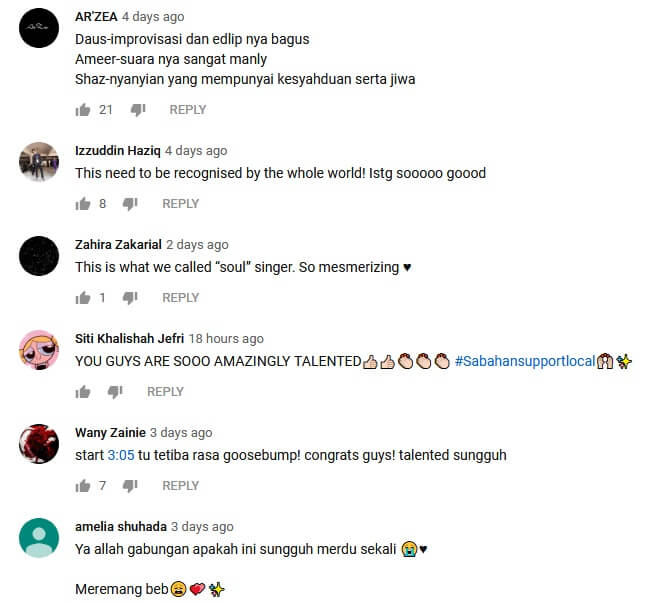Reply to Izzuddin Haziq's comment
The image size is (649, 602).
[181, 204]
